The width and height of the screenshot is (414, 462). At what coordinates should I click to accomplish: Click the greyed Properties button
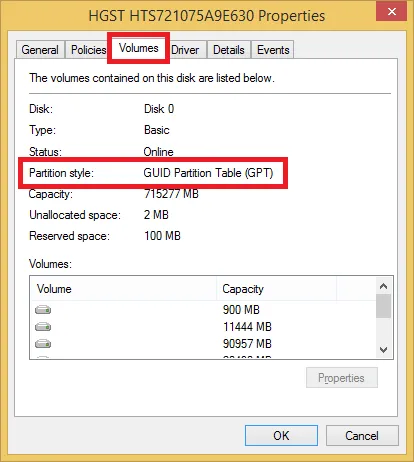point(342,378)
